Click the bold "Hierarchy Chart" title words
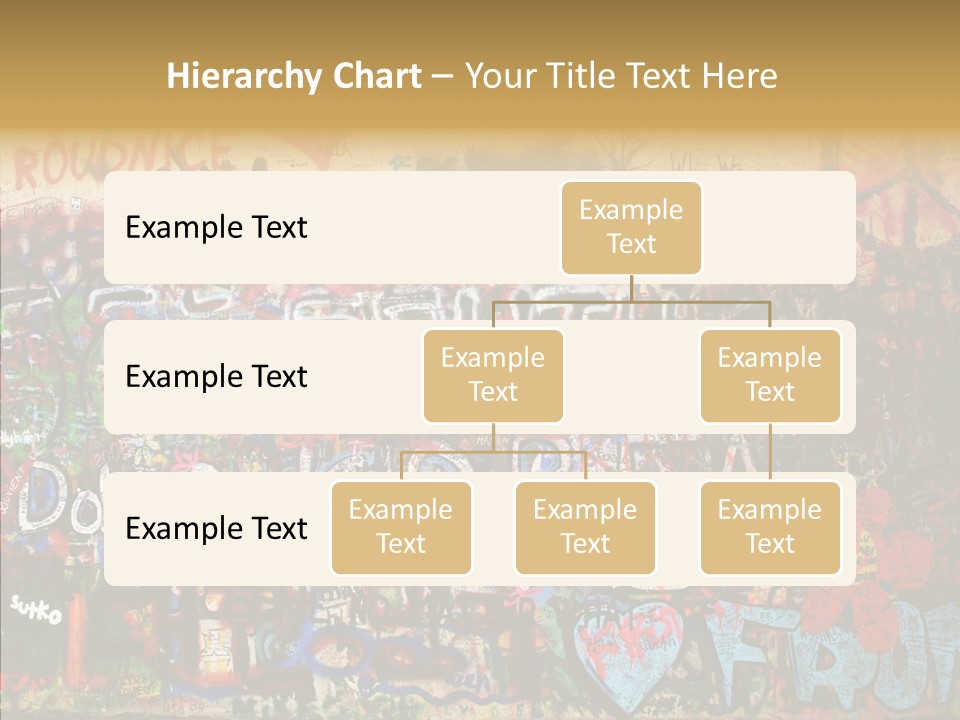This screenshot has width=960, height=720. [294, 76]
